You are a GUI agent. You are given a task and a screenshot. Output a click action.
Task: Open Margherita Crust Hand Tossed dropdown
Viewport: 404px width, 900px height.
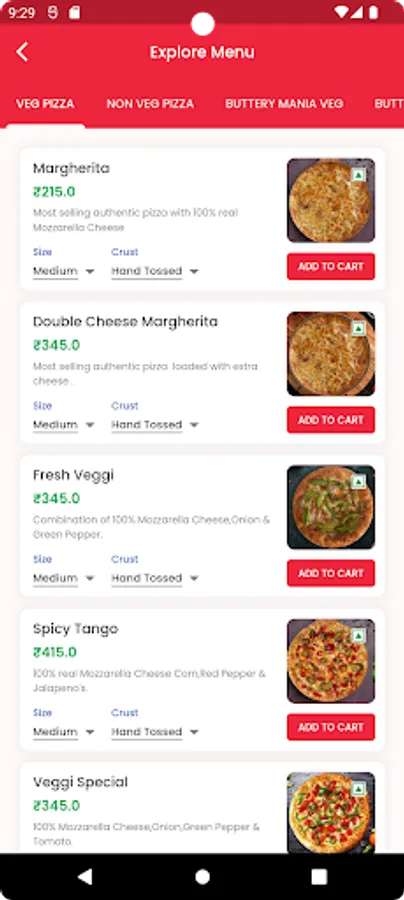pyautogui.click(x=155, y=271)
